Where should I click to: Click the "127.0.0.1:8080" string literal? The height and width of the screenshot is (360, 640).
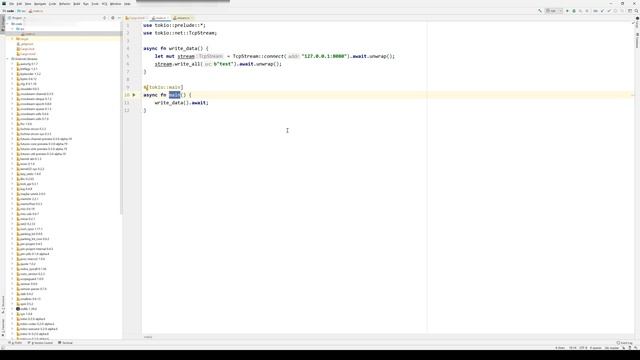[x=324, y=56]
